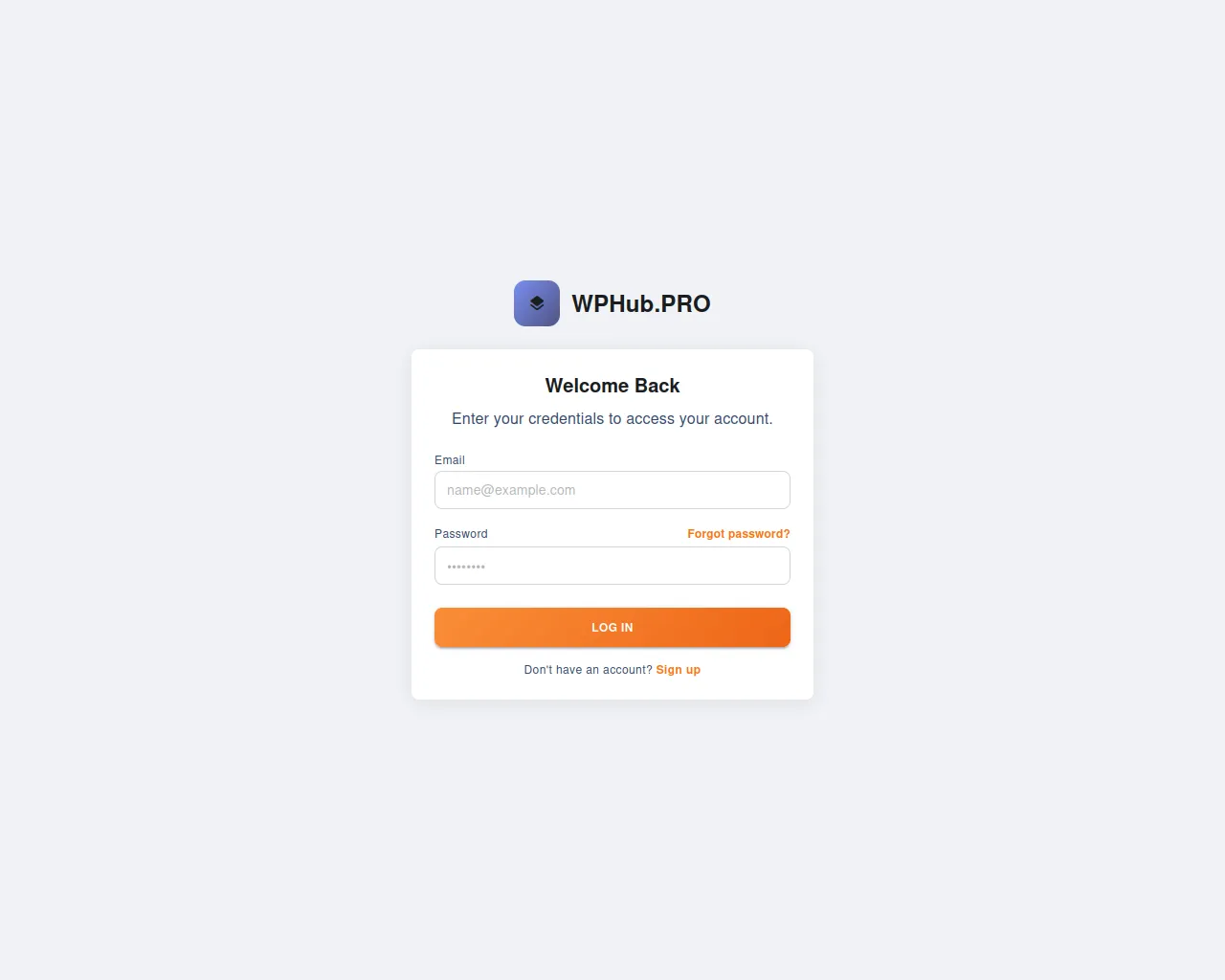Click the Welcome Back heading
Screen dimensions: 1225x980
(x=612, y=386)
